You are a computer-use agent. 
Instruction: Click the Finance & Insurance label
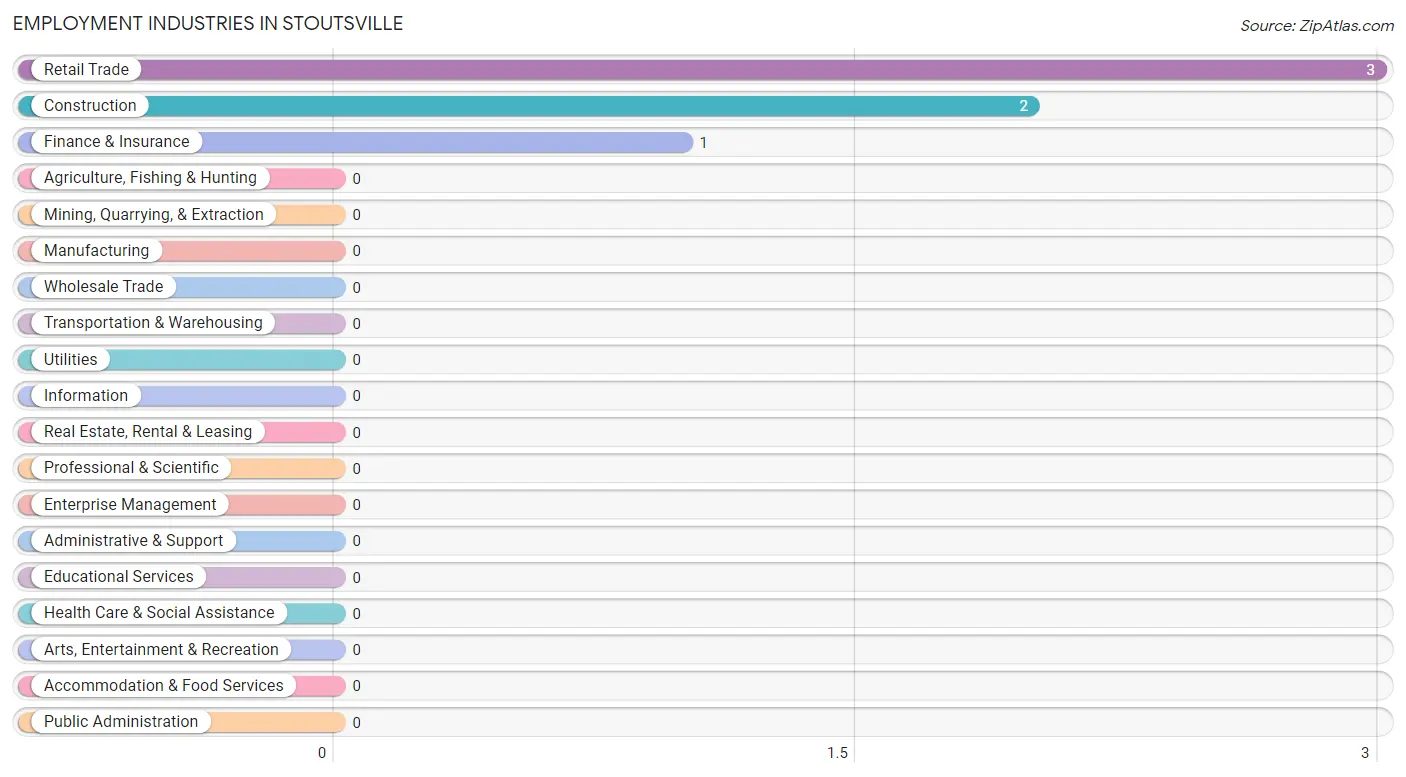coord(116,142)
